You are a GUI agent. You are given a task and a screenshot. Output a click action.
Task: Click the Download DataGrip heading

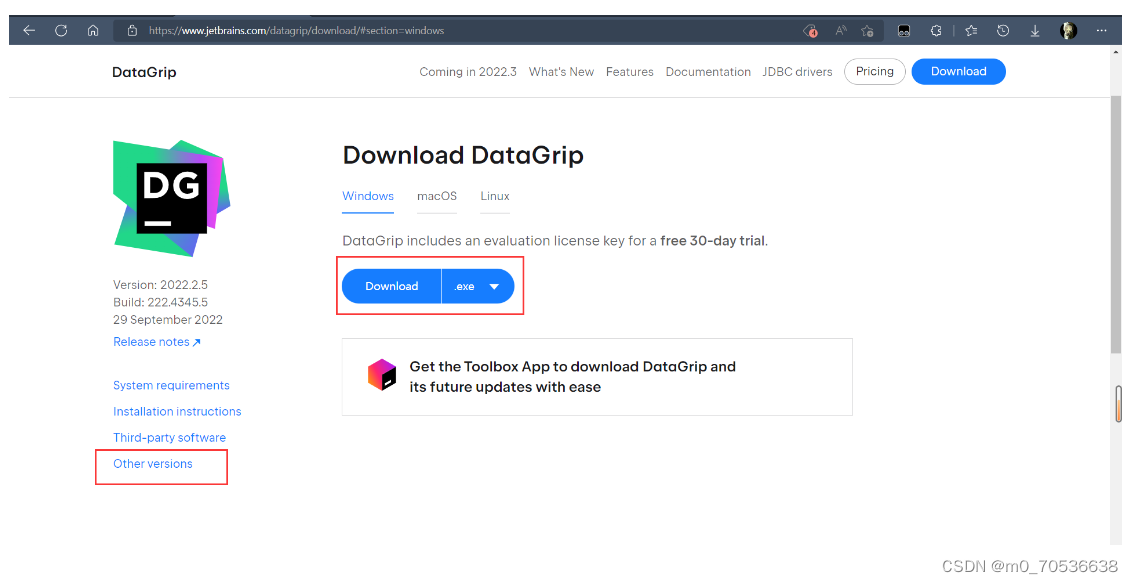[462, 155]
